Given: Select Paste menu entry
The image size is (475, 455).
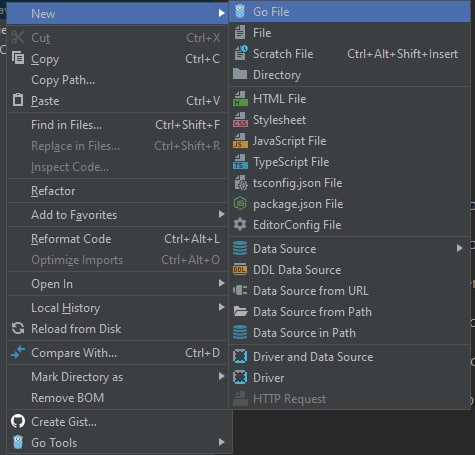Looking at the screenshot, I should (117, 101).
